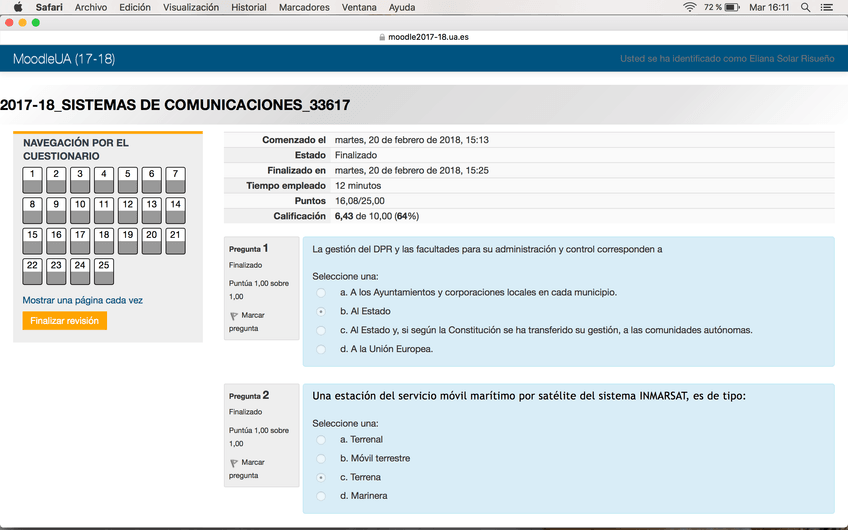Choose answer 'd. Marinera'
Screen dimensions: 848x530
(321, 496)
